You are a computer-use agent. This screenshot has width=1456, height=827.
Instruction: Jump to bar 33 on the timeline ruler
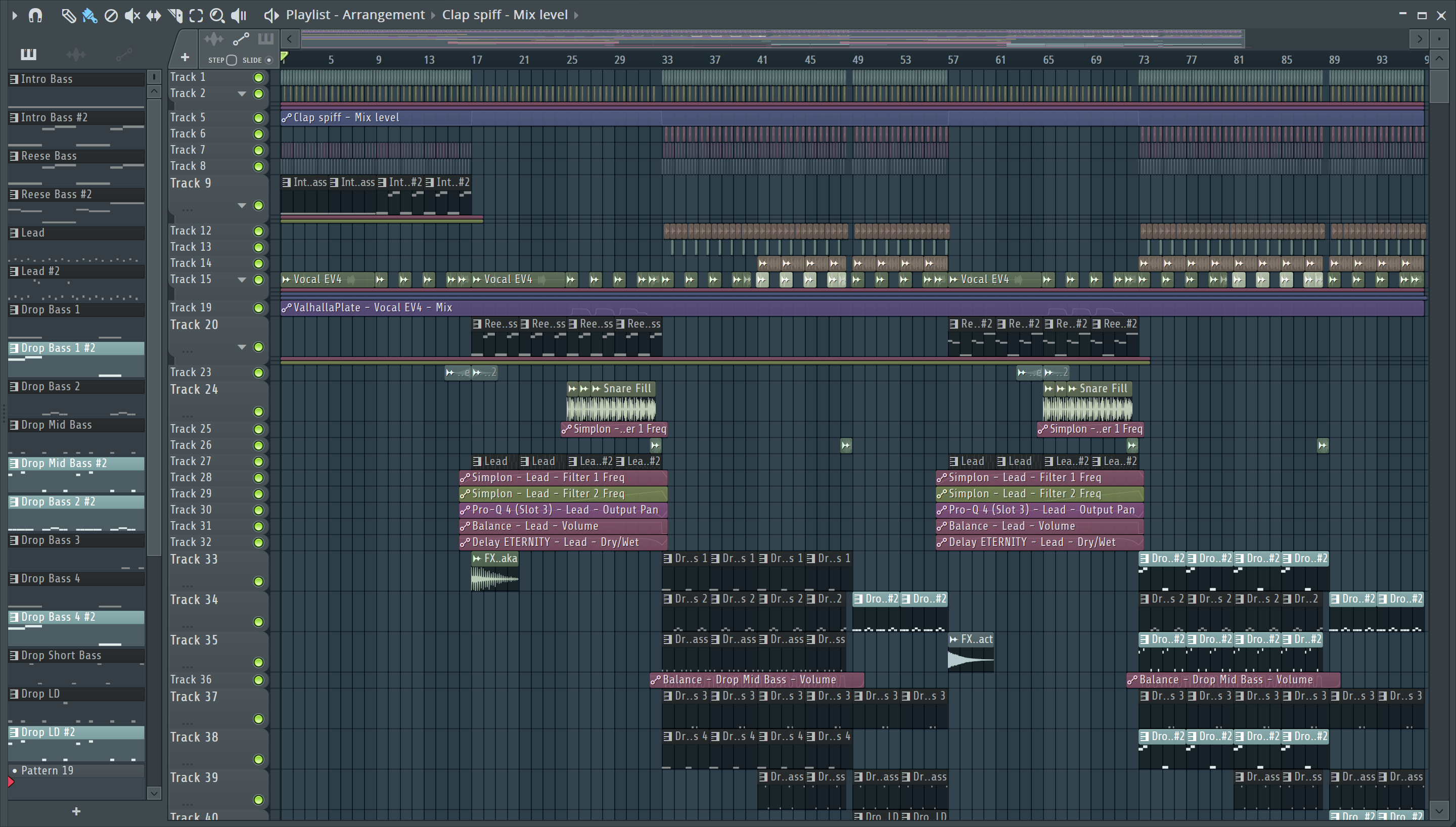coord(667,60)
